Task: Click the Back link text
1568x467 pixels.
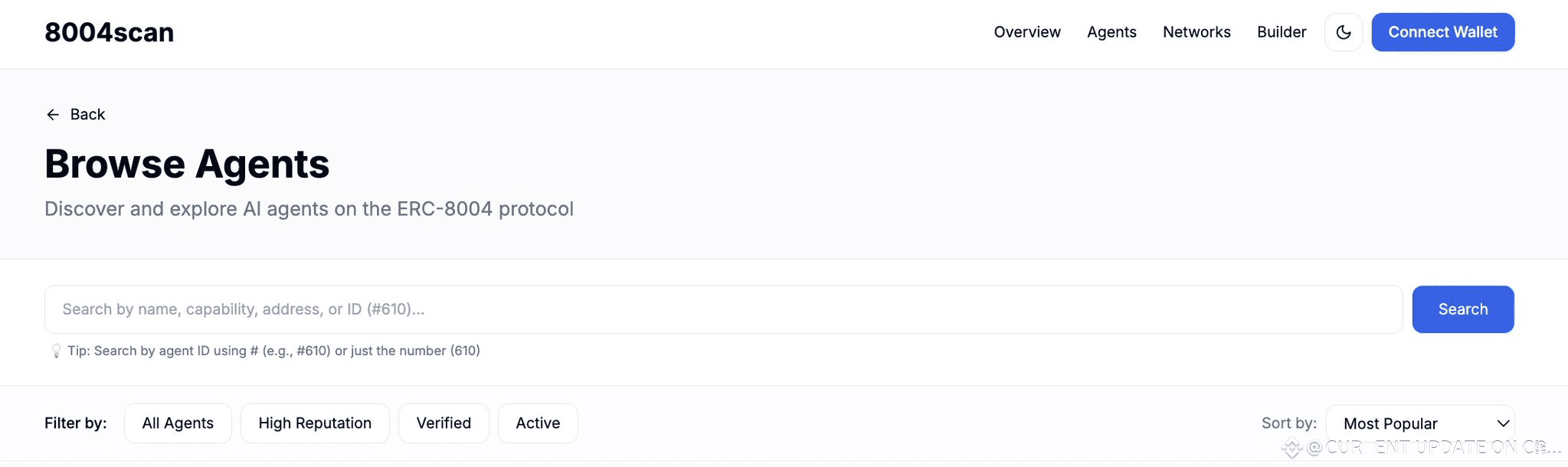Action: [87, 115]
